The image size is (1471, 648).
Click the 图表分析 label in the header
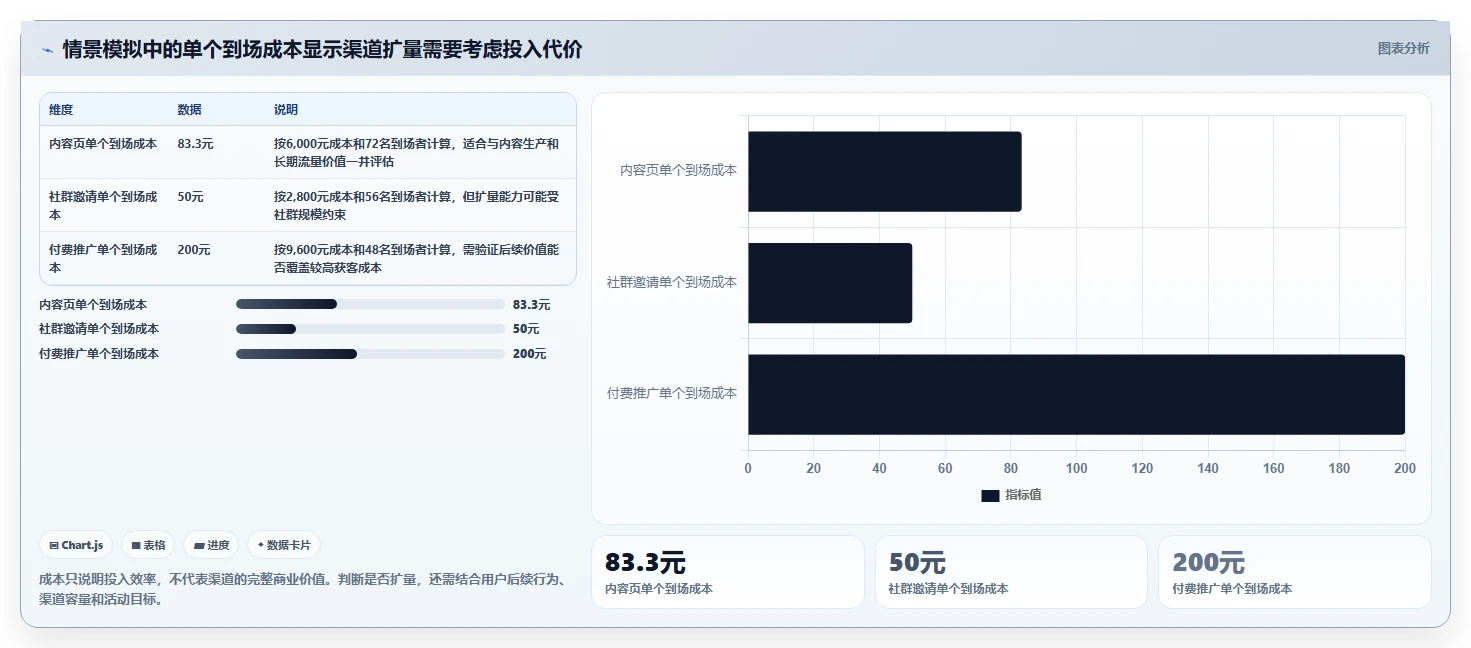click(x=1404, y=48)
